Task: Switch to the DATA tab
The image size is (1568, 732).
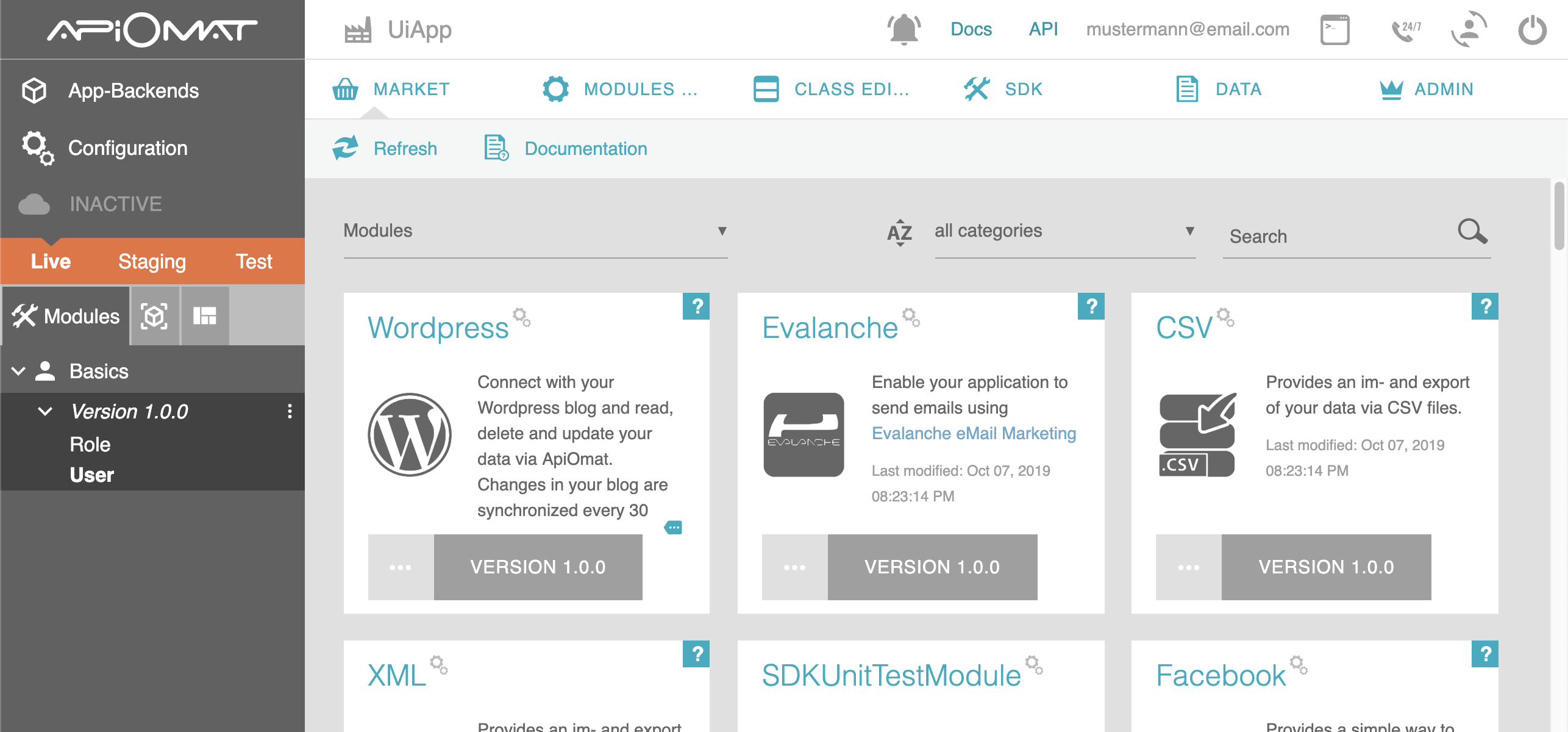Action: [x=1219, y=89]
